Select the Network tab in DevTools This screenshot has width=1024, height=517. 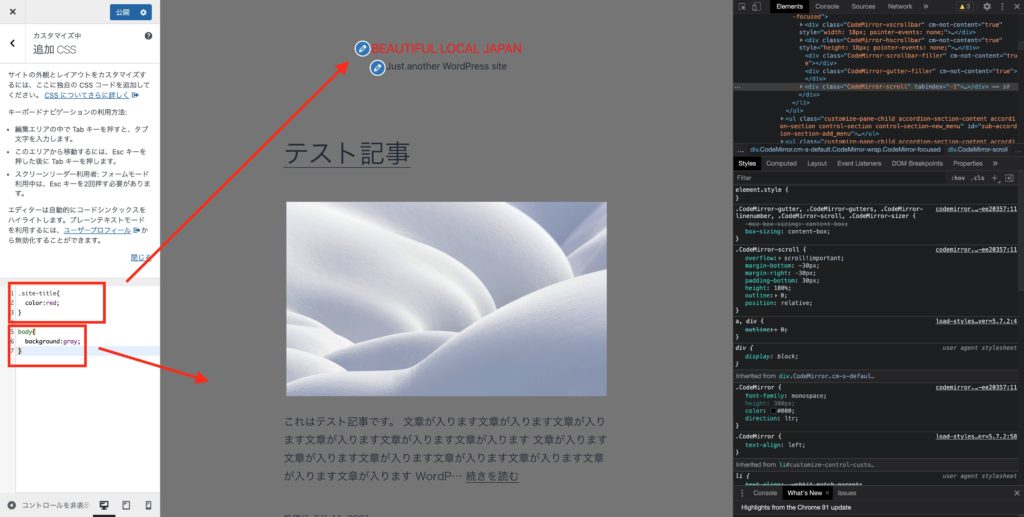pos(900,7)
